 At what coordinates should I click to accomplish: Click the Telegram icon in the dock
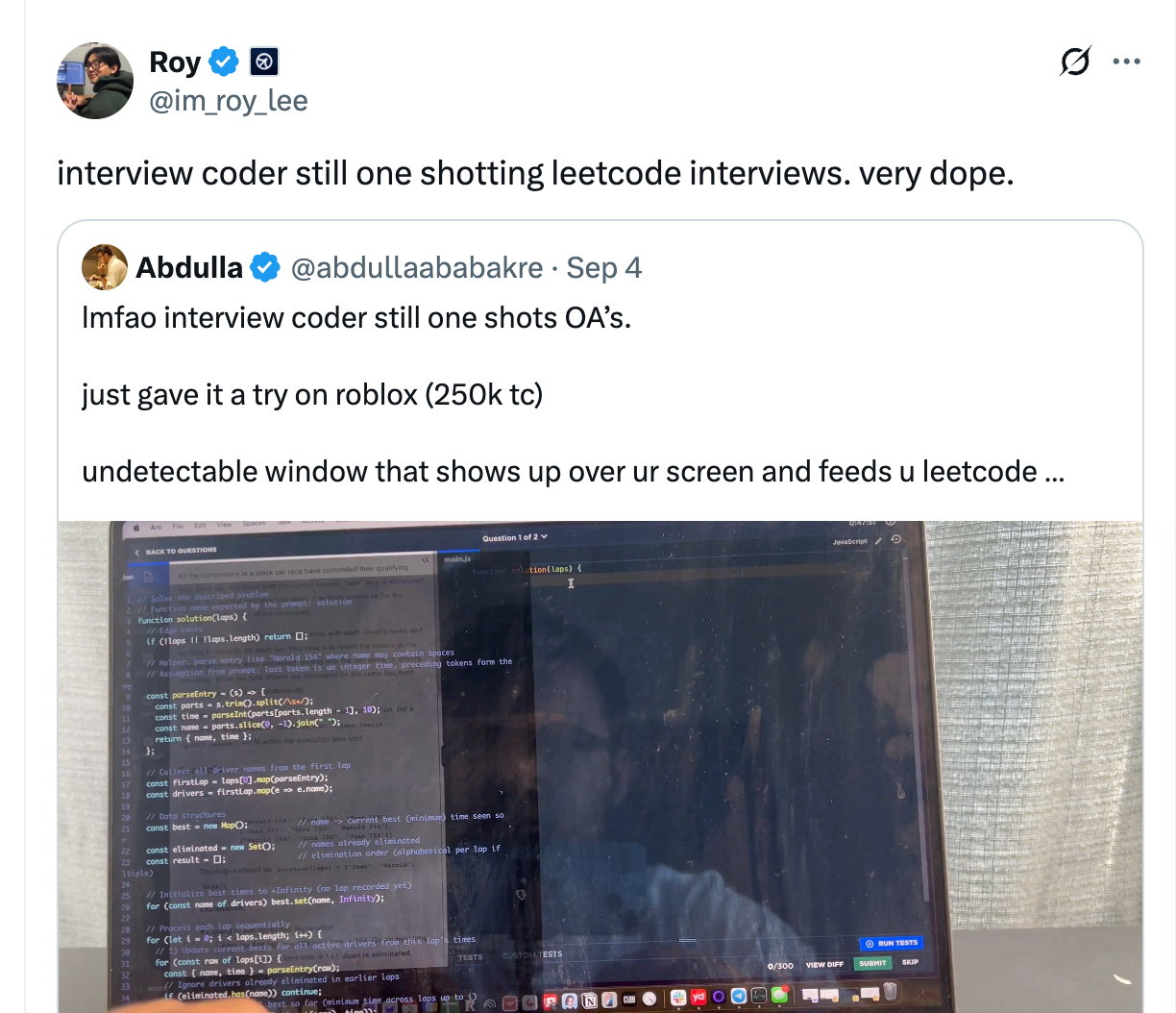(739, 996)
